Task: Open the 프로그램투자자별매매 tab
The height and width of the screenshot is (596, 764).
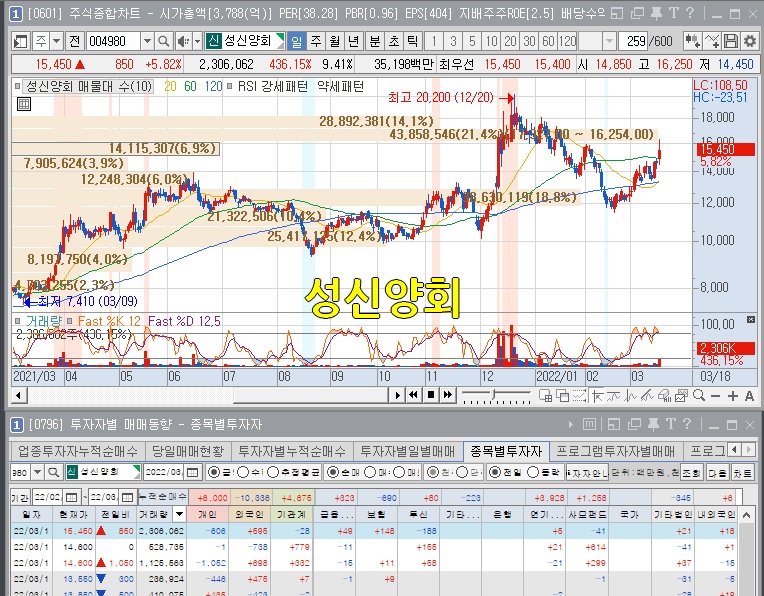Action: (x=615, y=451)
